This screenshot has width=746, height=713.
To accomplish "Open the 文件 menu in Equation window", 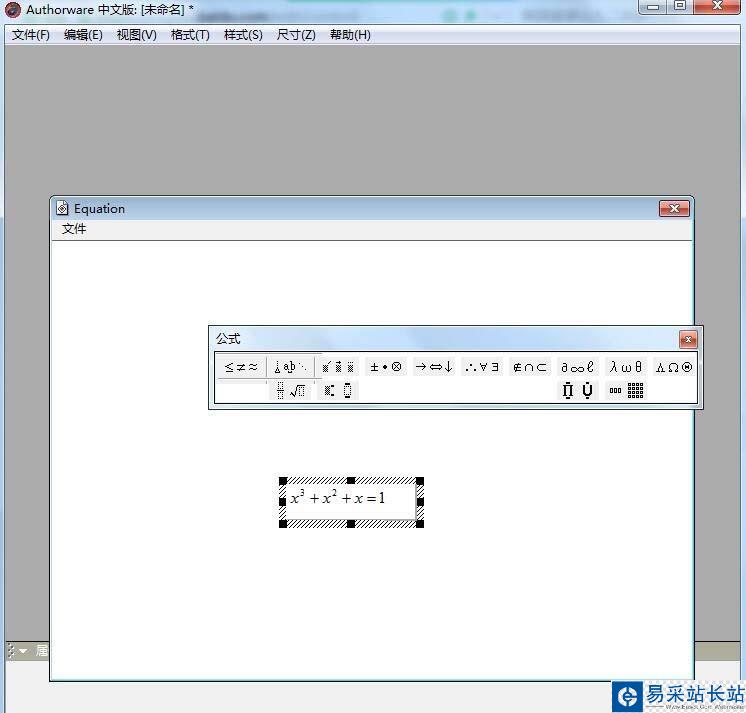I will pos(74,229).
